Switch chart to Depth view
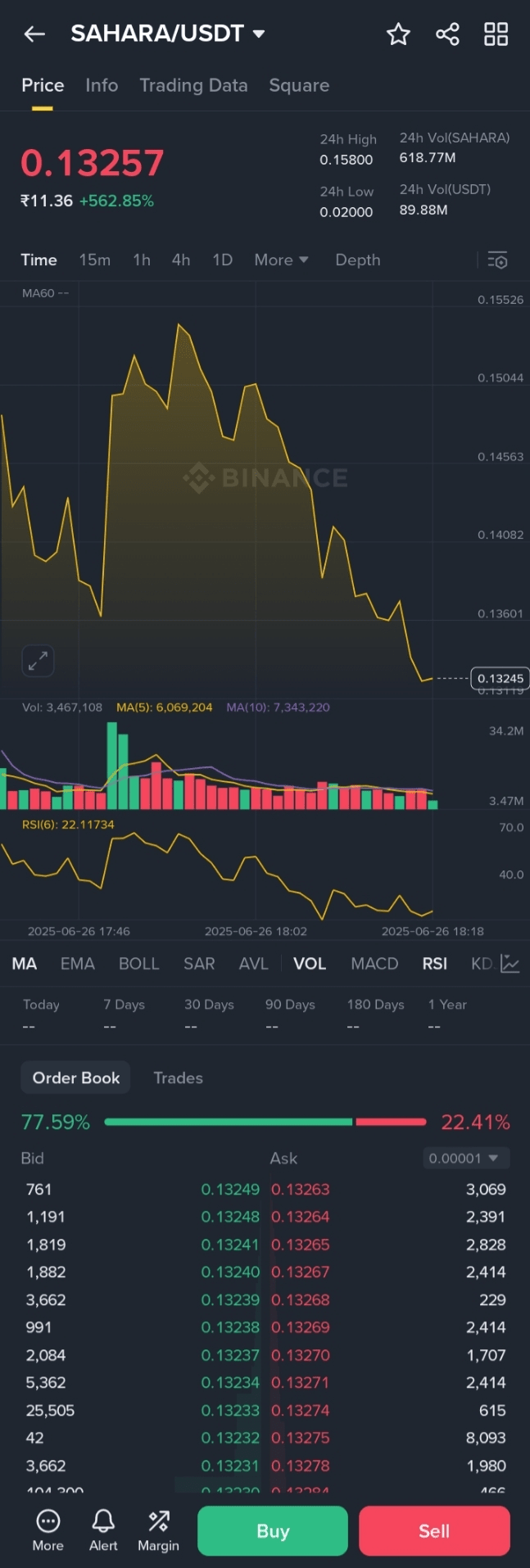Screen dimensions: 530x1568 (358, 260)
